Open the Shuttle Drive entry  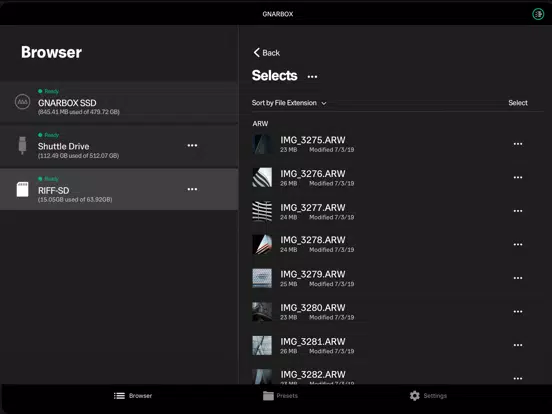click(119, 146)
